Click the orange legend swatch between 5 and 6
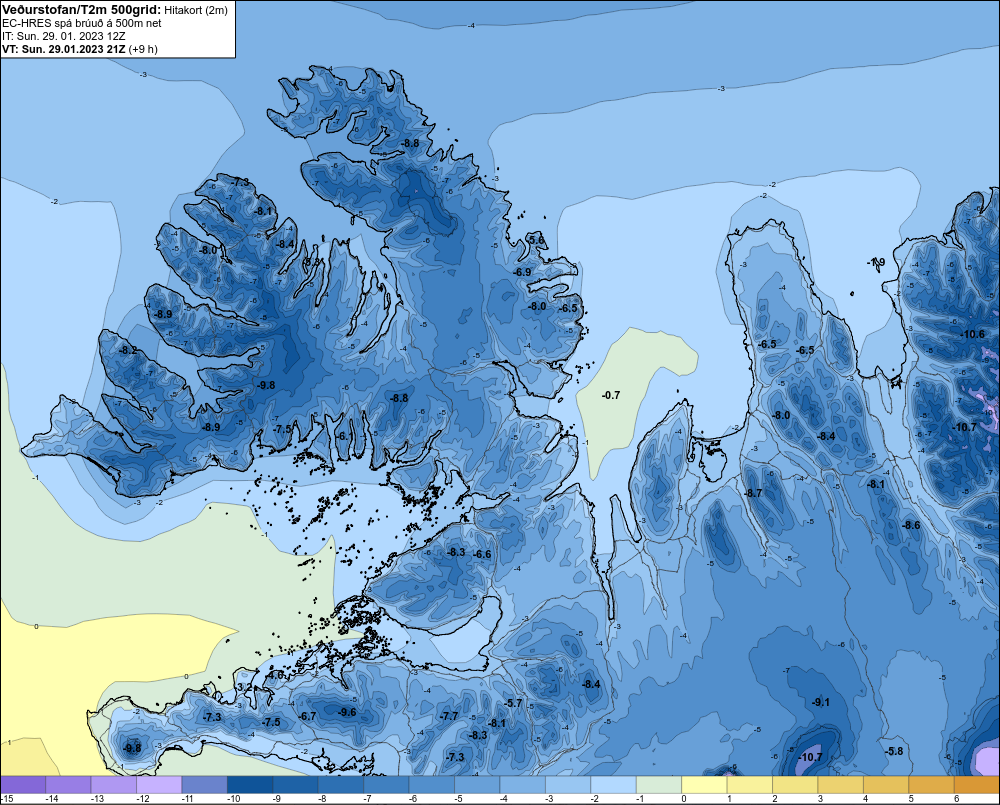This screenshot has height=805, width=1000. [932, 785]
